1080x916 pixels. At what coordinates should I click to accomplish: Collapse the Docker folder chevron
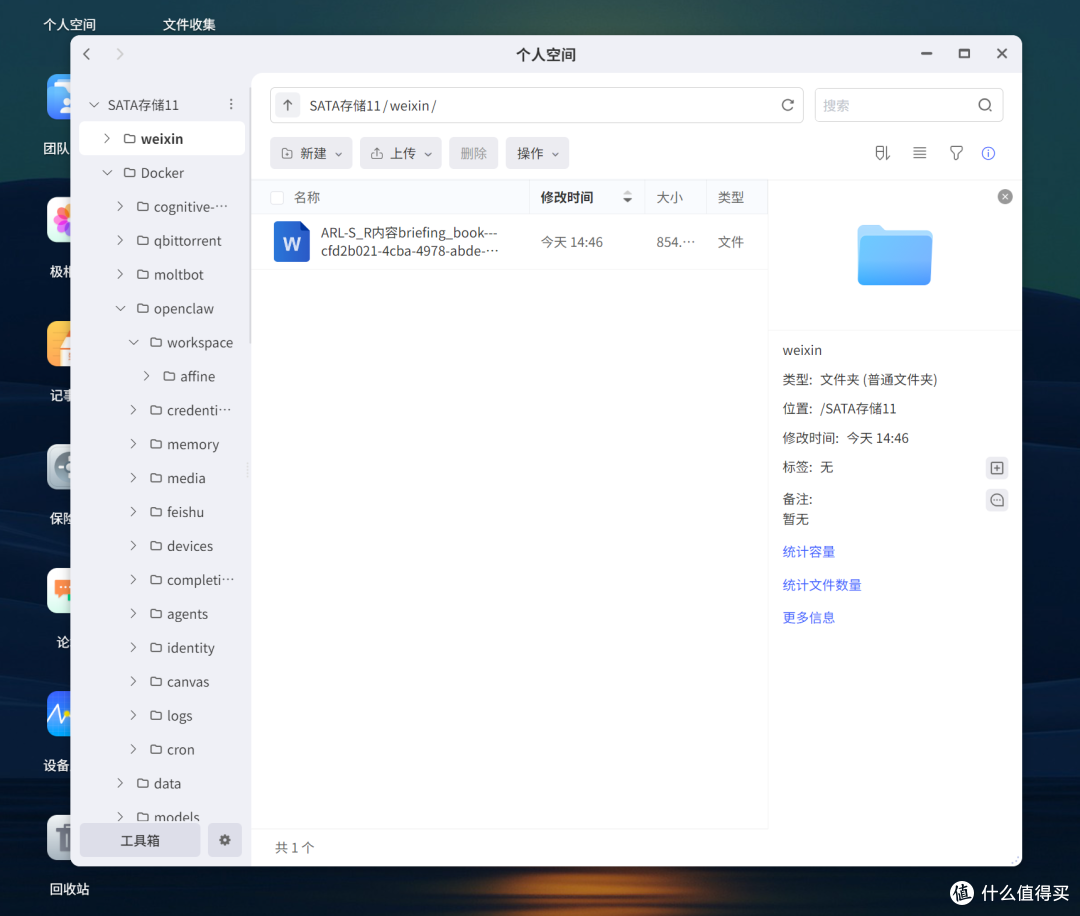(107, 173)
